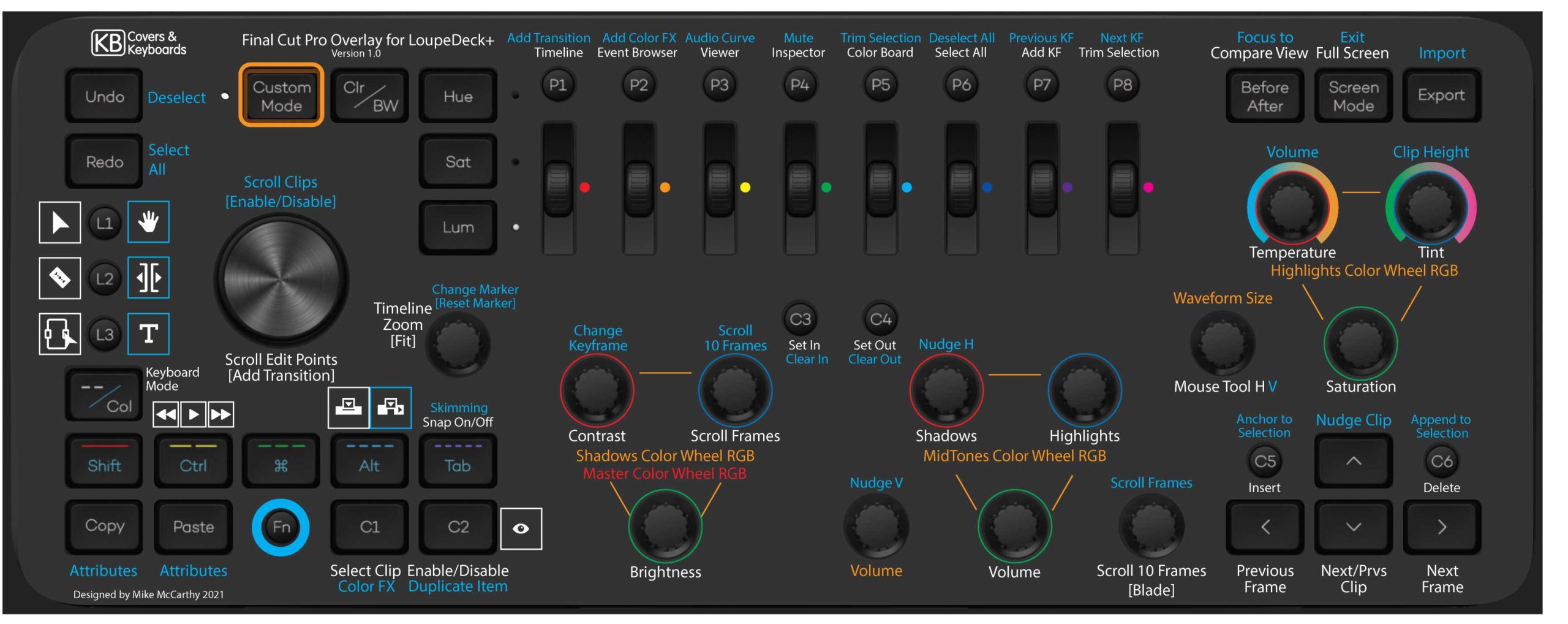
Task: Click the C1 Select Clip button
Action: [x=370, y=527]
